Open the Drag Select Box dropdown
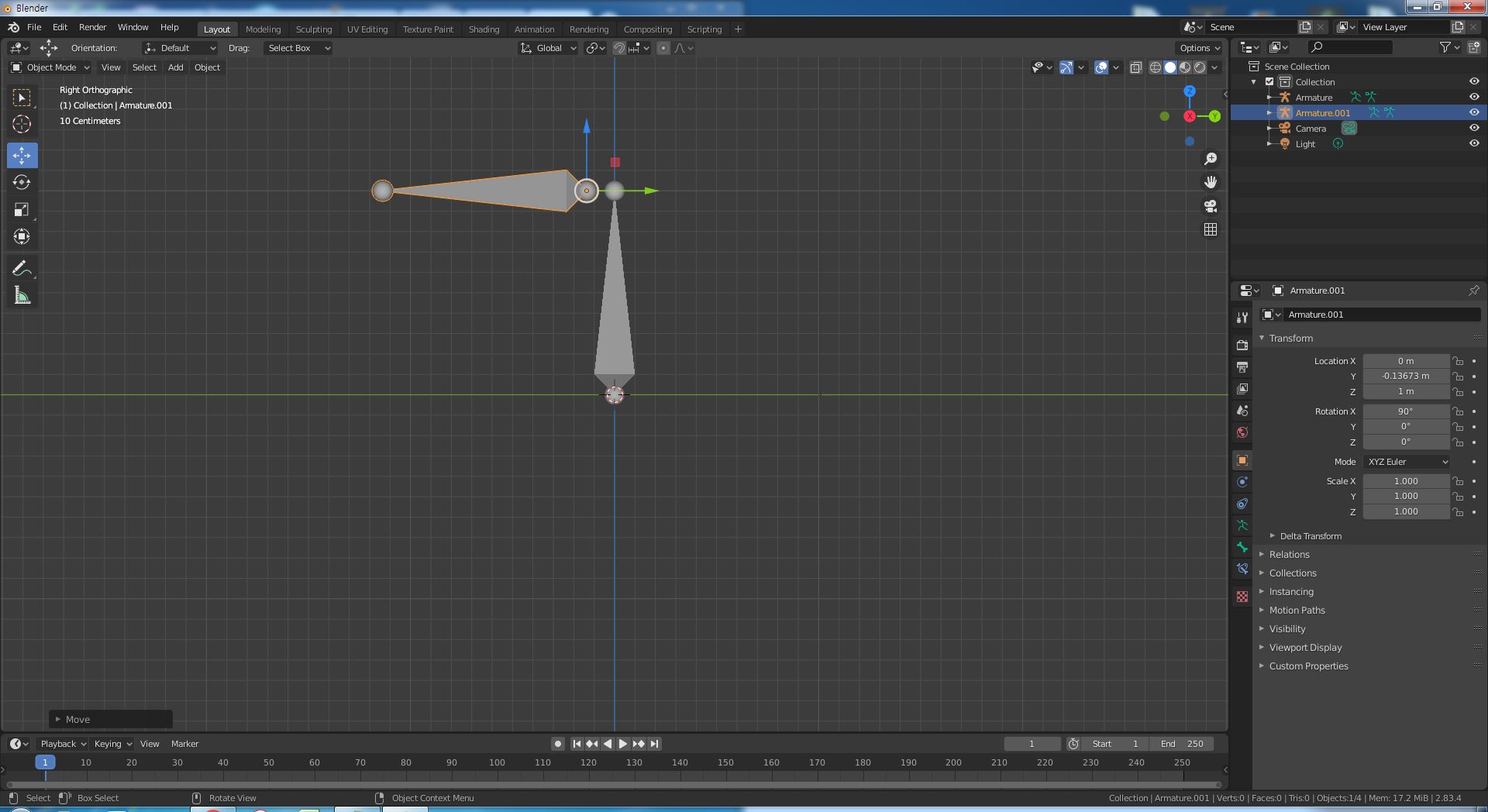 pyautogui.click(x=298, y=48)
